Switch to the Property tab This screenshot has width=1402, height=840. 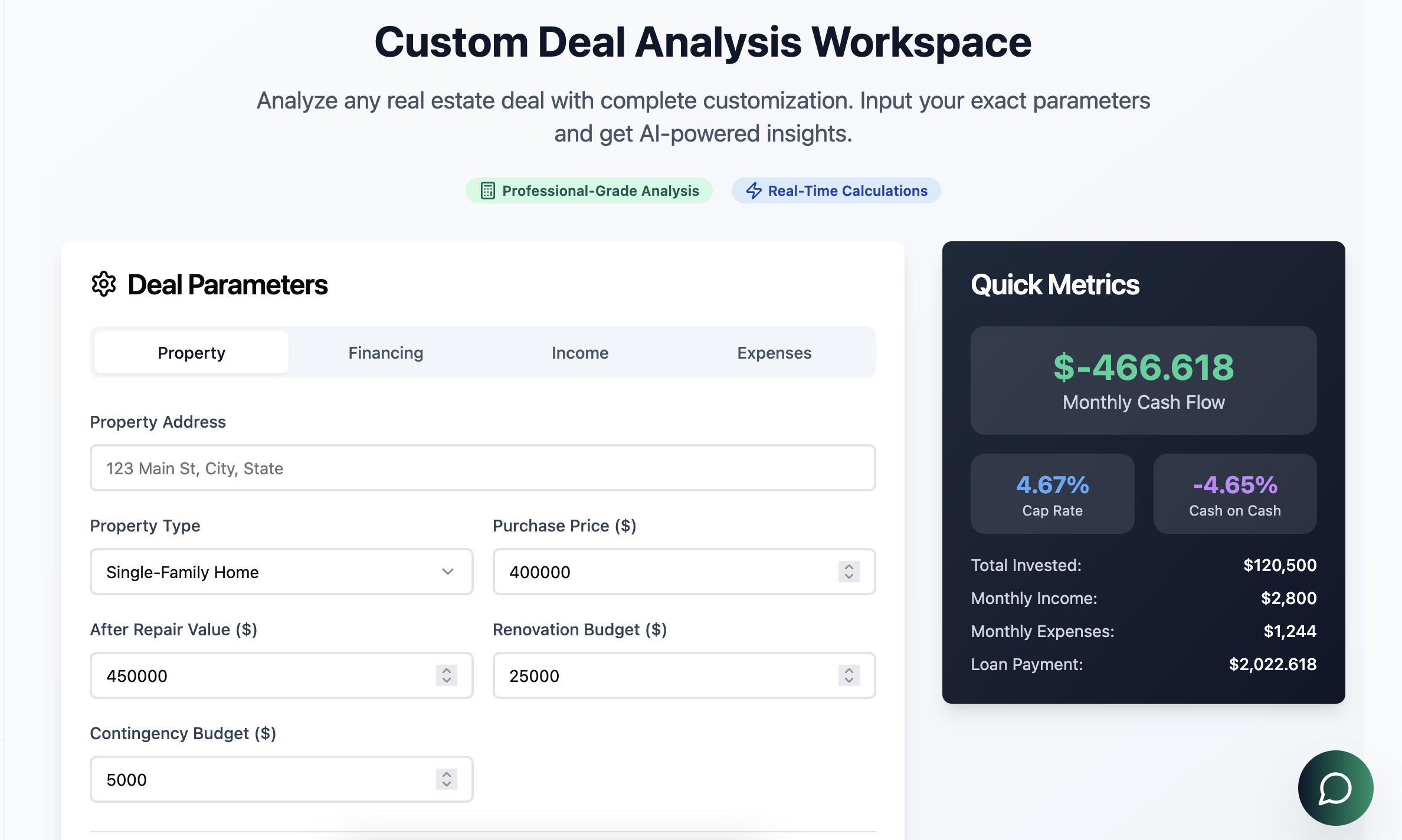pyautogui.click(x=191, y=352)
